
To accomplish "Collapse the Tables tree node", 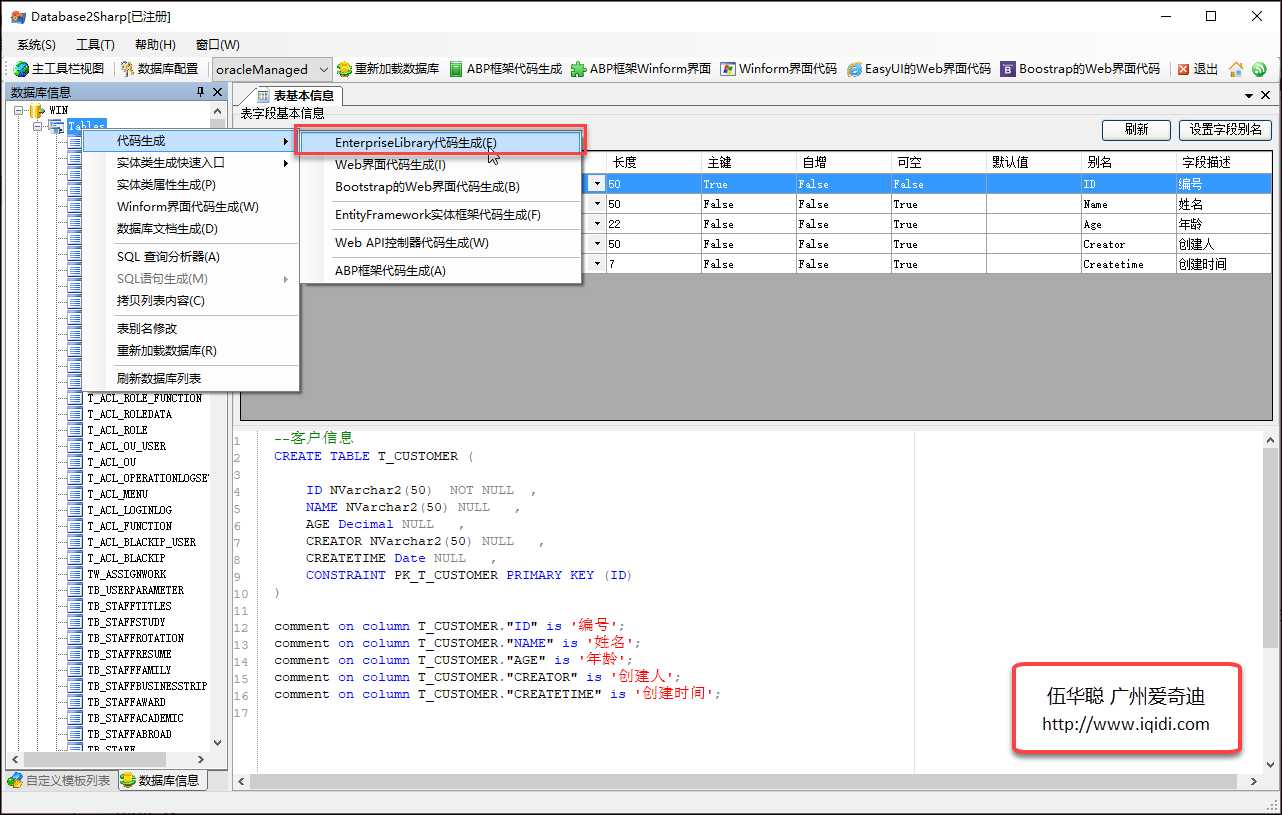I will [38, 126].
